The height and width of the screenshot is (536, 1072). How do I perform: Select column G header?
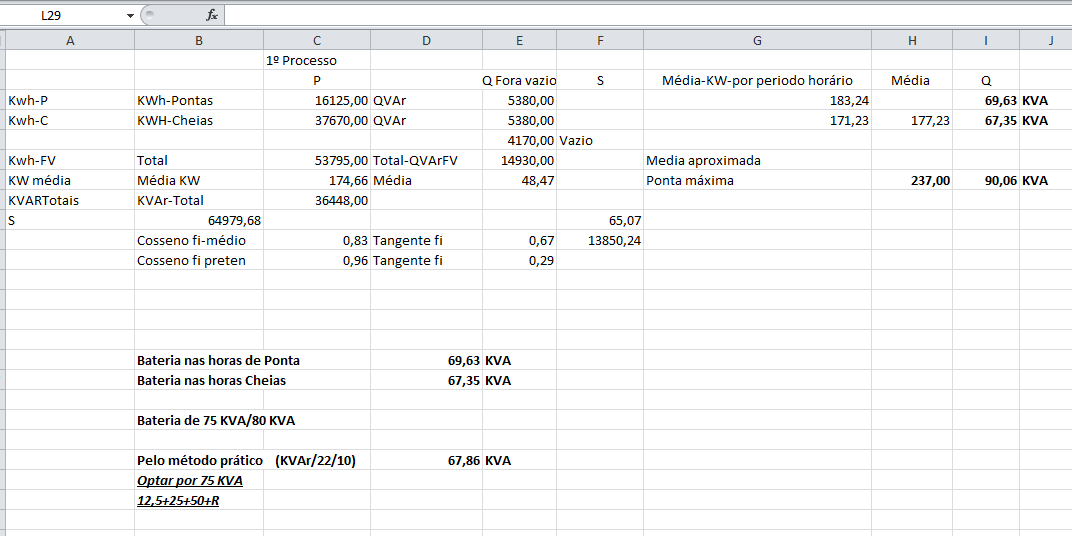tap(757, 40)
